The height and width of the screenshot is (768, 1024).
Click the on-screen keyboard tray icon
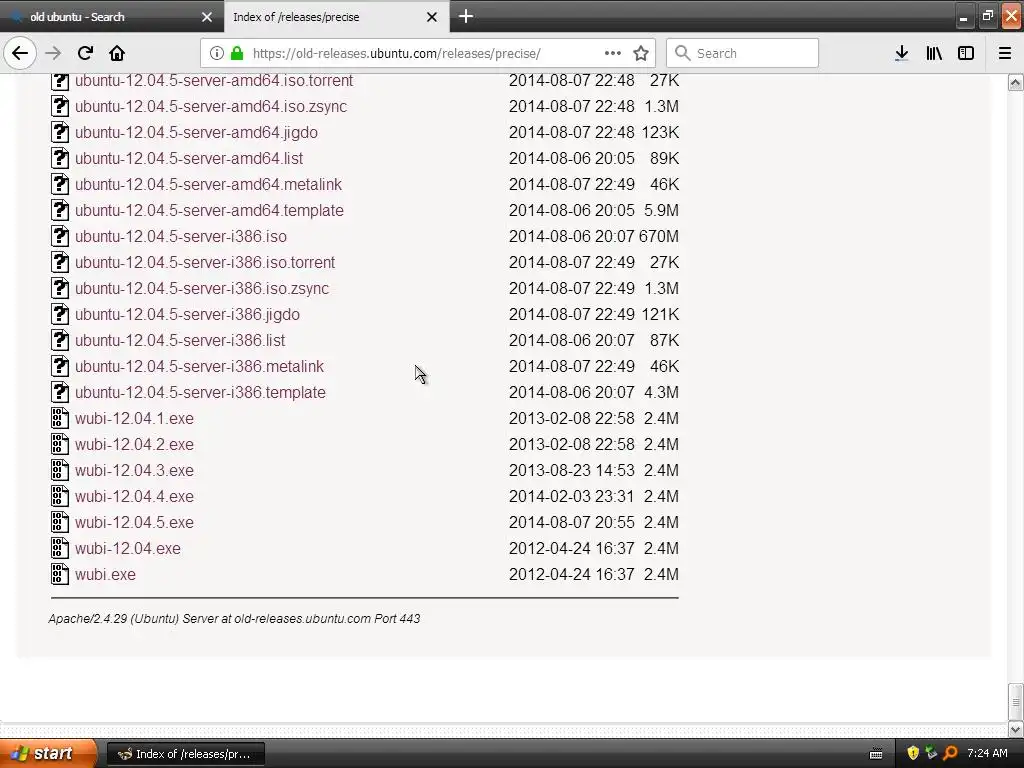click(x=876, y=754)
